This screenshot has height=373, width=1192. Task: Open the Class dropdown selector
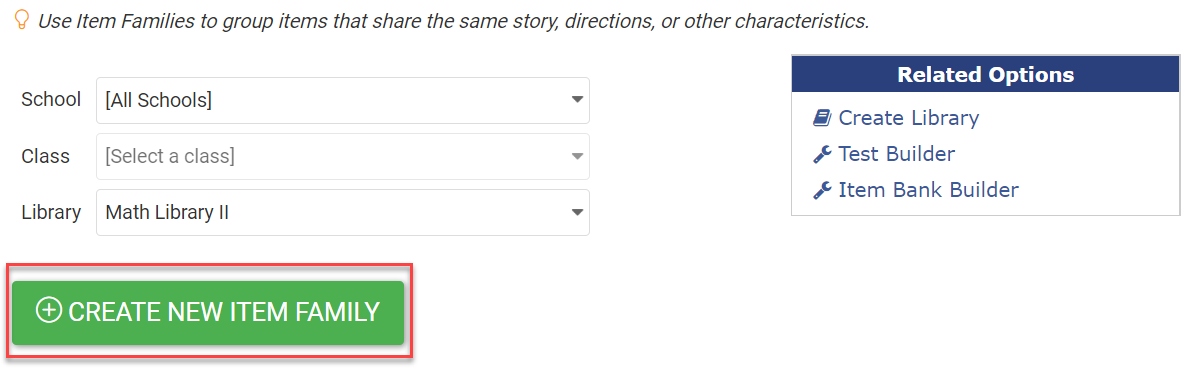(x=343, y=156)
